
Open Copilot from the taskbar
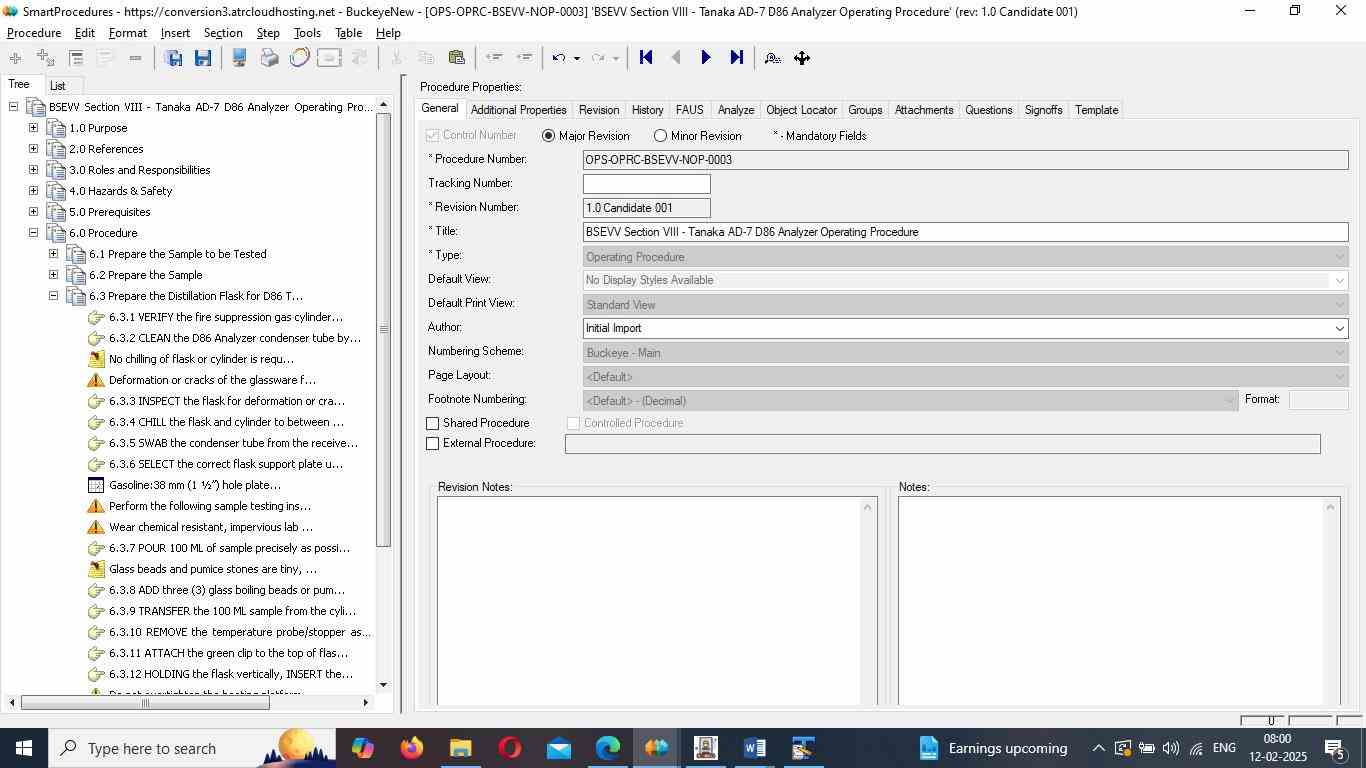(x=362, y=748)
